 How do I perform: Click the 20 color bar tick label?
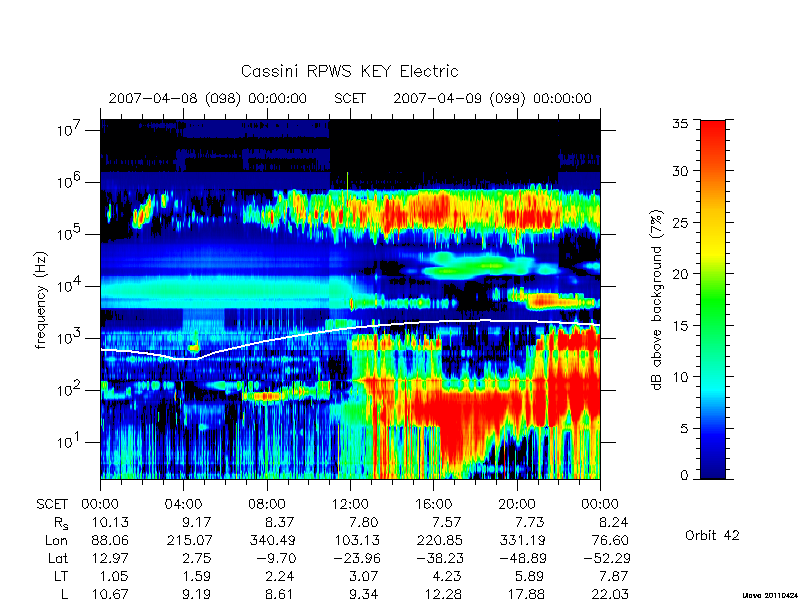680,273
